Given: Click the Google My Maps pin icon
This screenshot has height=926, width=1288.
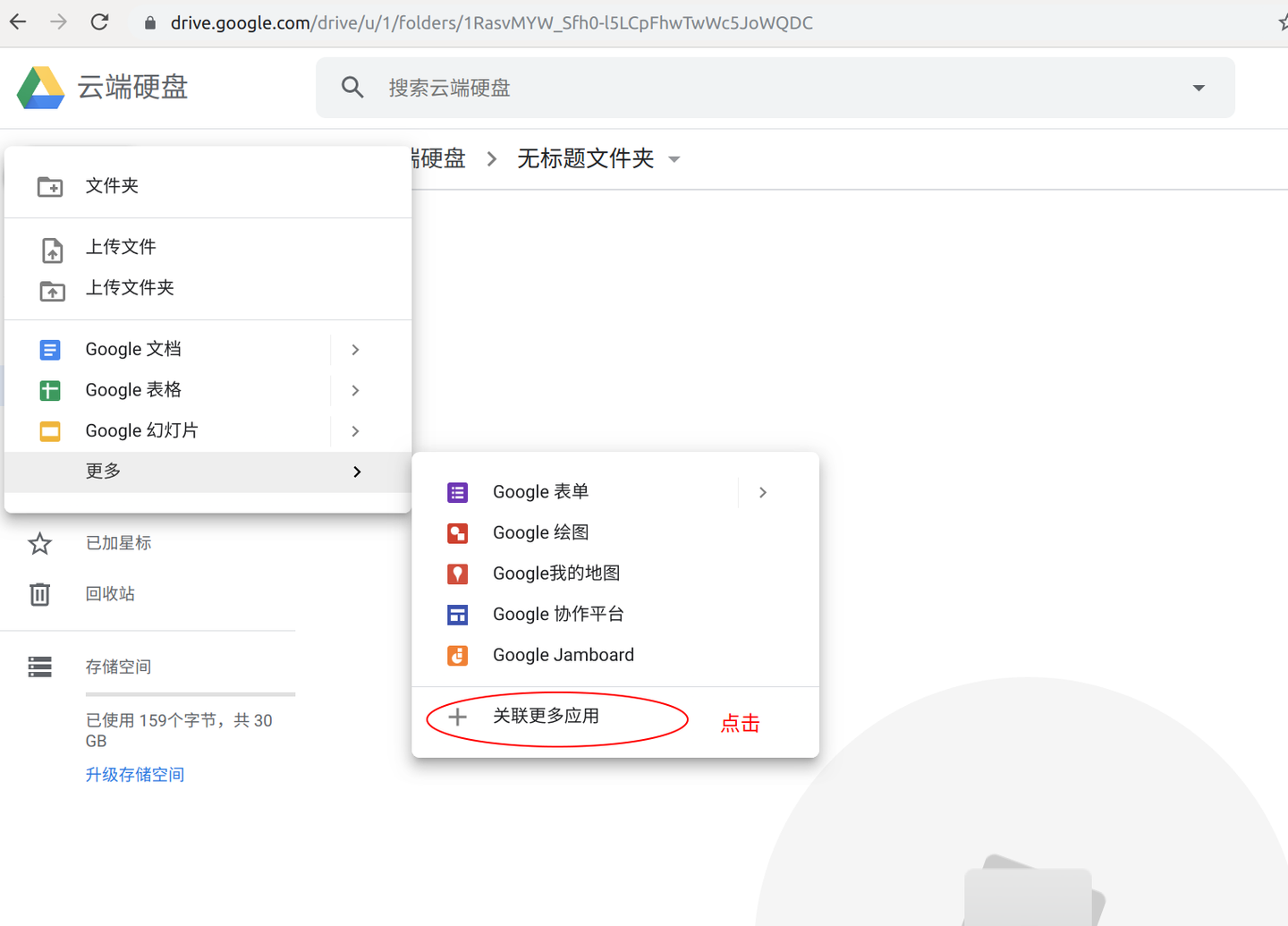Looking at the screenshot, I should [x=457, y=574].
